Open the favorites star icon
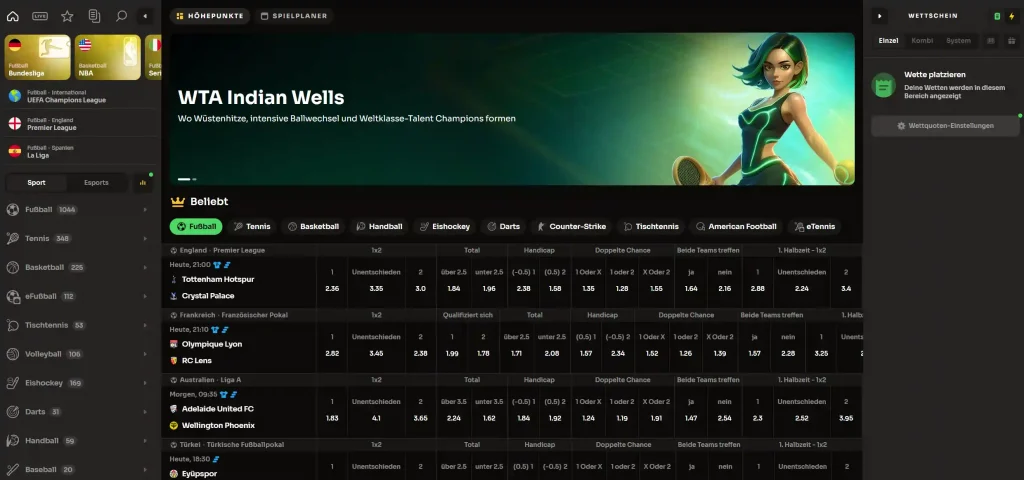 pyautogui.click(x=67, y=16)
